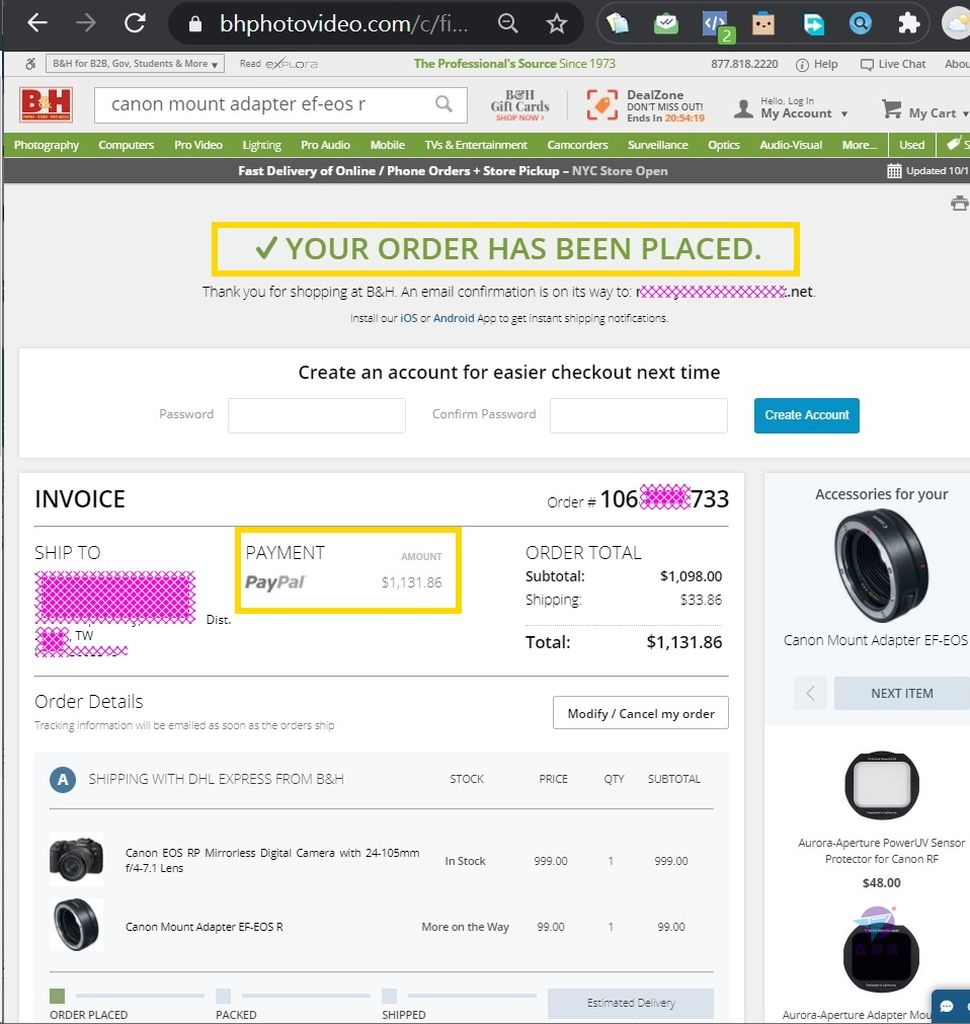This screenshot has height=1024, width=970.
Task: Expand the B&H for B2B, Gov, Students dropdown
Action: coord(135,63)
